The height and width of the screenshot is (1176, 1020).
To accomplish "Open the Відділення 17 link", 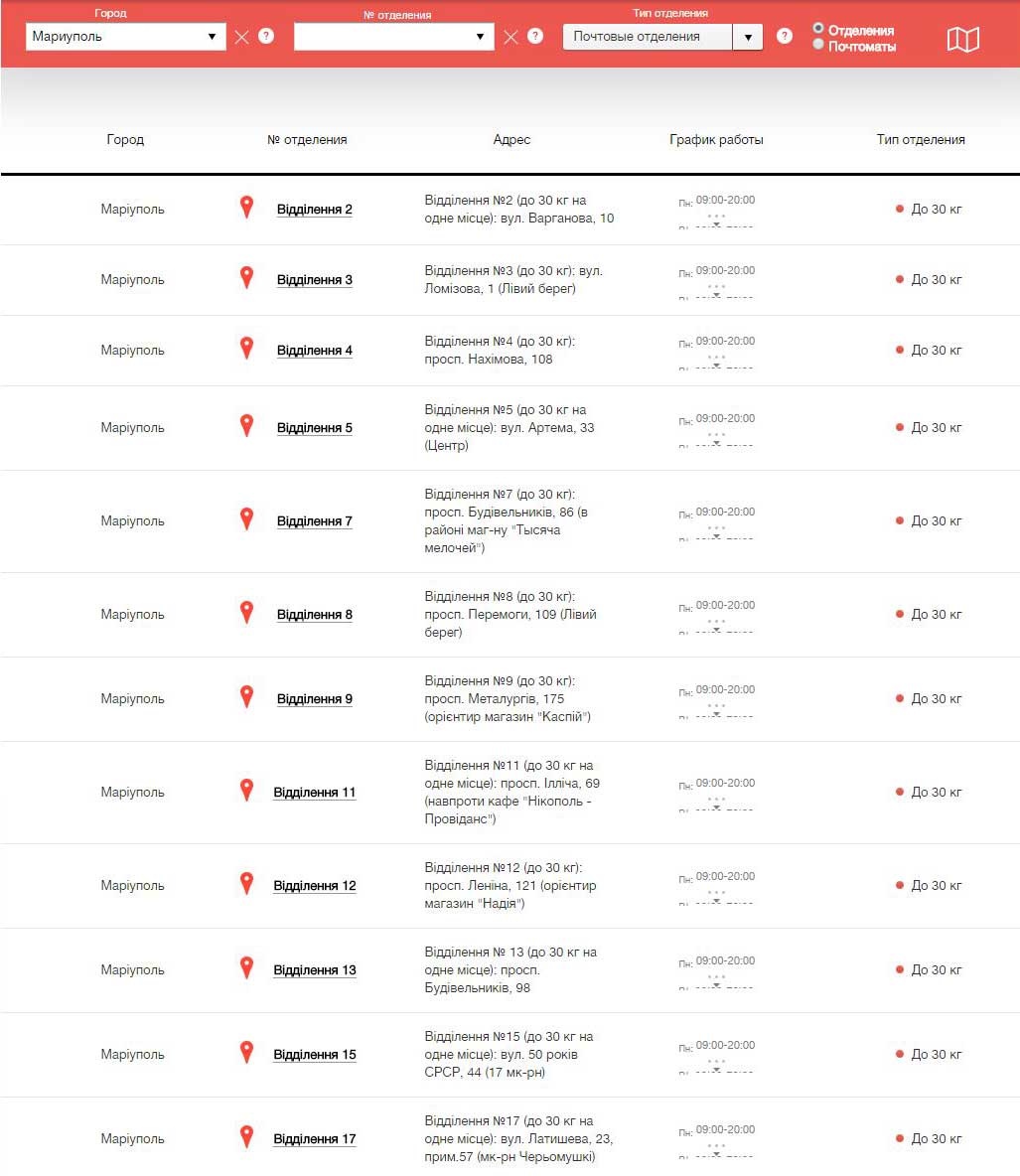I will 314,1139.
